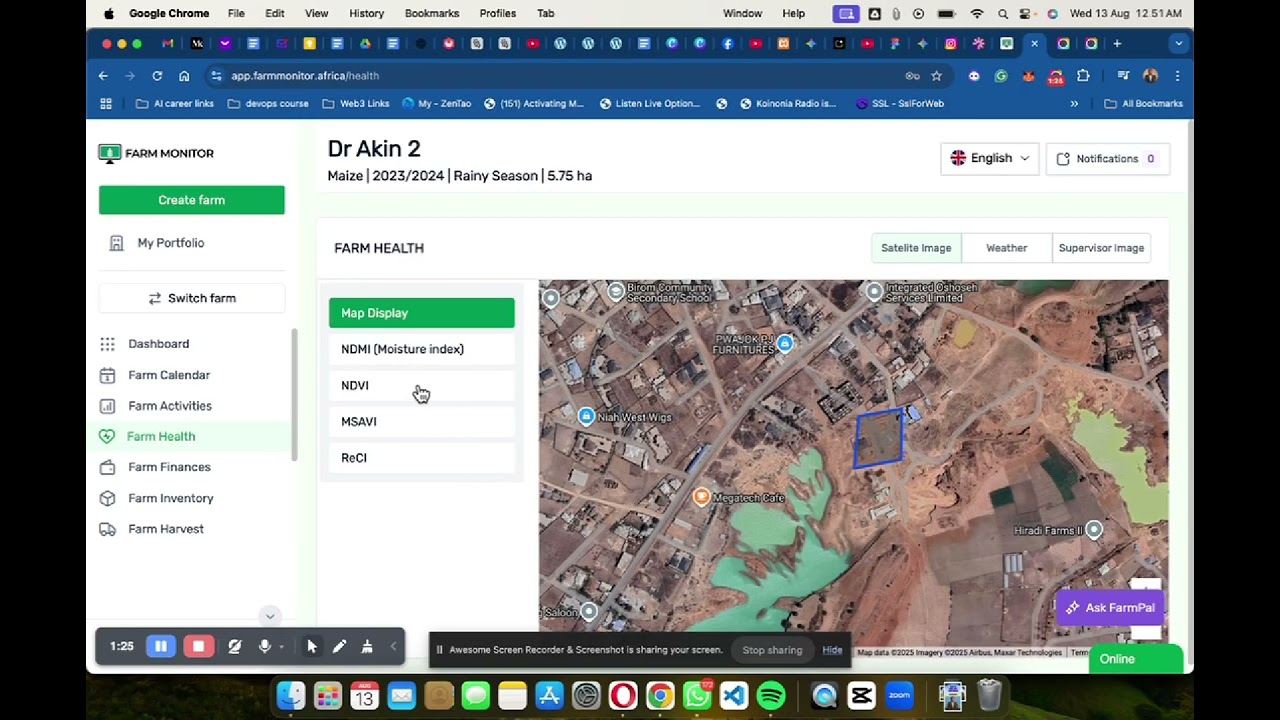
Task: Click the Ask FarmPal sparkle button
Action: coord(1110,608)
